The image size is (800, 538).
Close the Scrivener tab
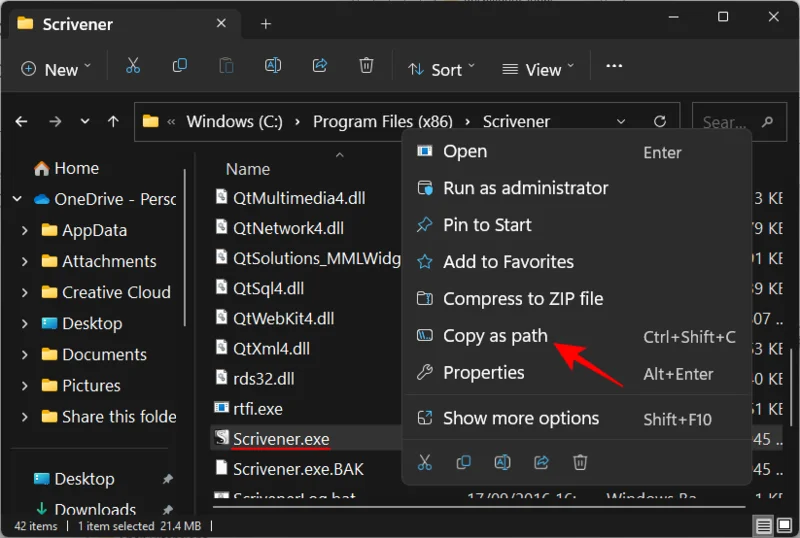221,23
